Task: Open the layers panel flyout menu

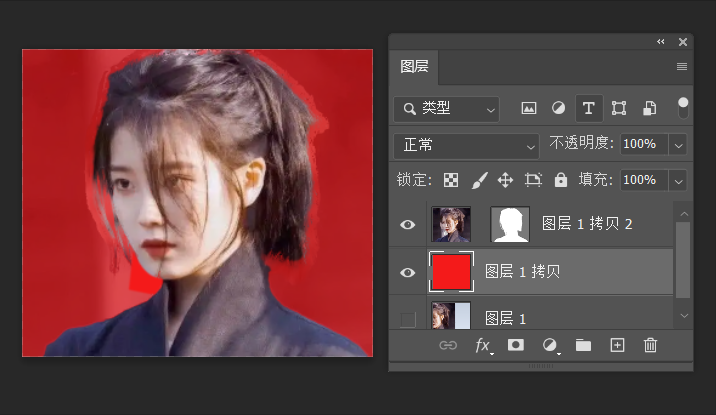Action: pos(682,67)
